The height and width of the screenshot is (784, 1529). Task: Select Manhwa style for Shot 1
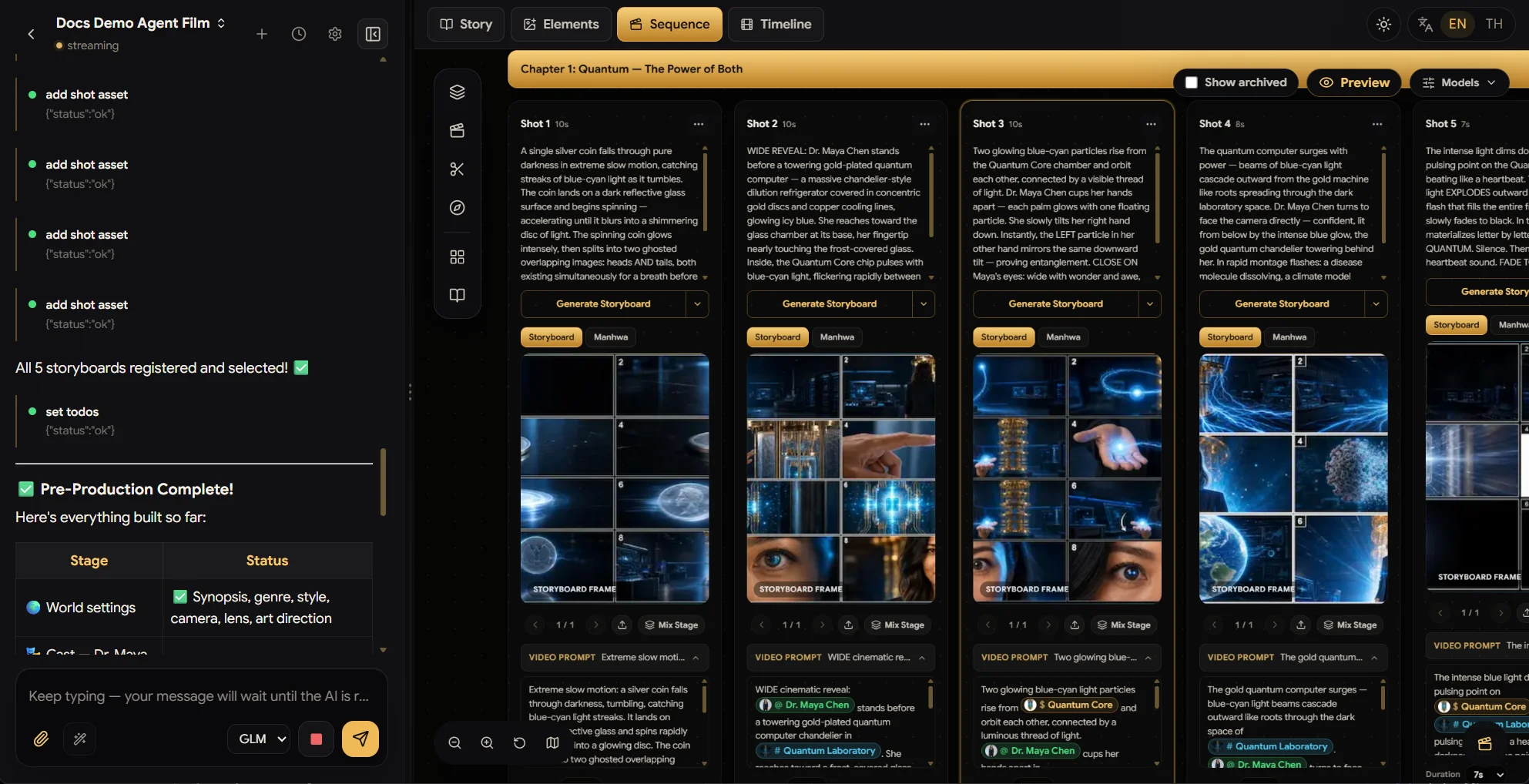point(611,337)
